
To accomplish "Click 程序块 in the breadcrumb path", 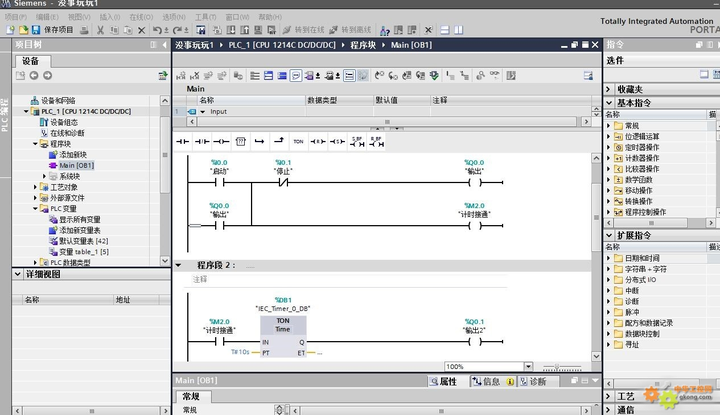I will click(x=363, y=45).
